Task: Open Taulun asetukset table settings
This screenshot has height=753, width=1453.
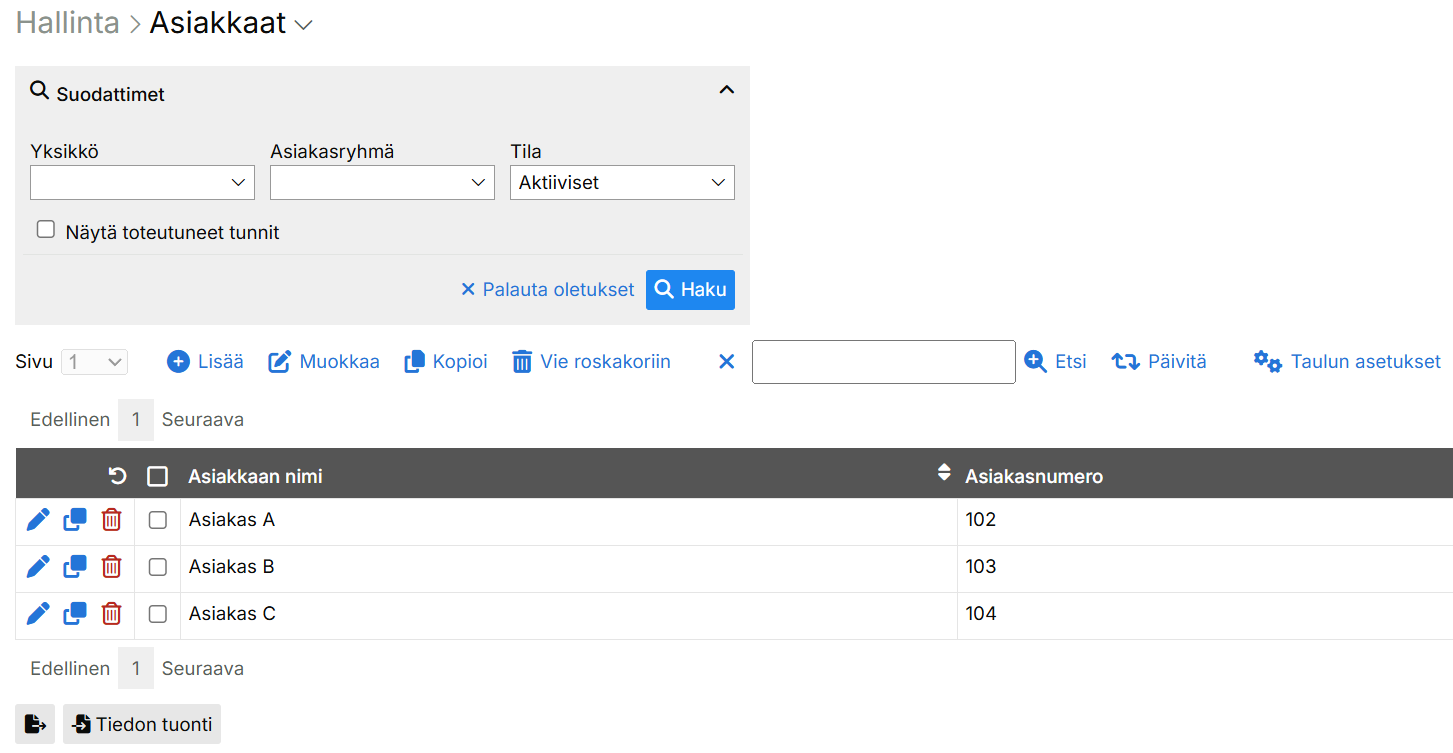Action: click(x=1347, y=362)
